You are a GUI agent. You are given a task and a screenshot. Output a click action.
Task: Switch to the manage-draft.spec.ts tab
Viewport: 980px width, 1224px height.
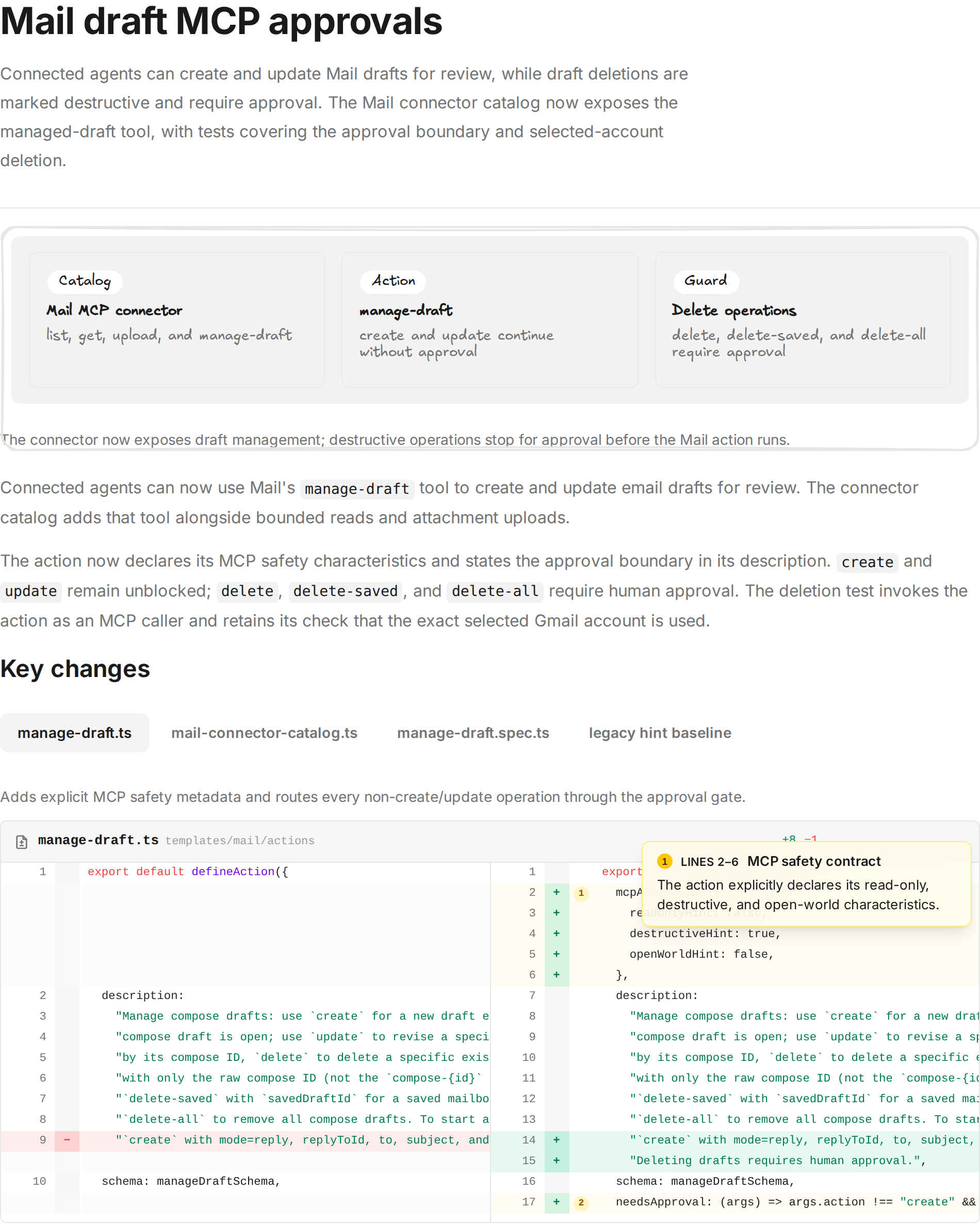[x=473, y=733]
